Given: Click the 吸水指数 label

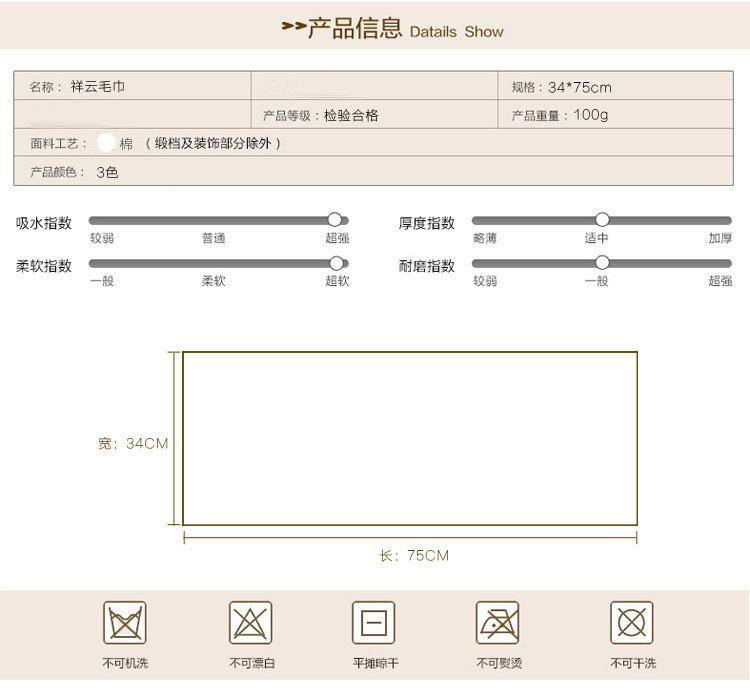Looking at the screenshot, I should pos(44,223).
